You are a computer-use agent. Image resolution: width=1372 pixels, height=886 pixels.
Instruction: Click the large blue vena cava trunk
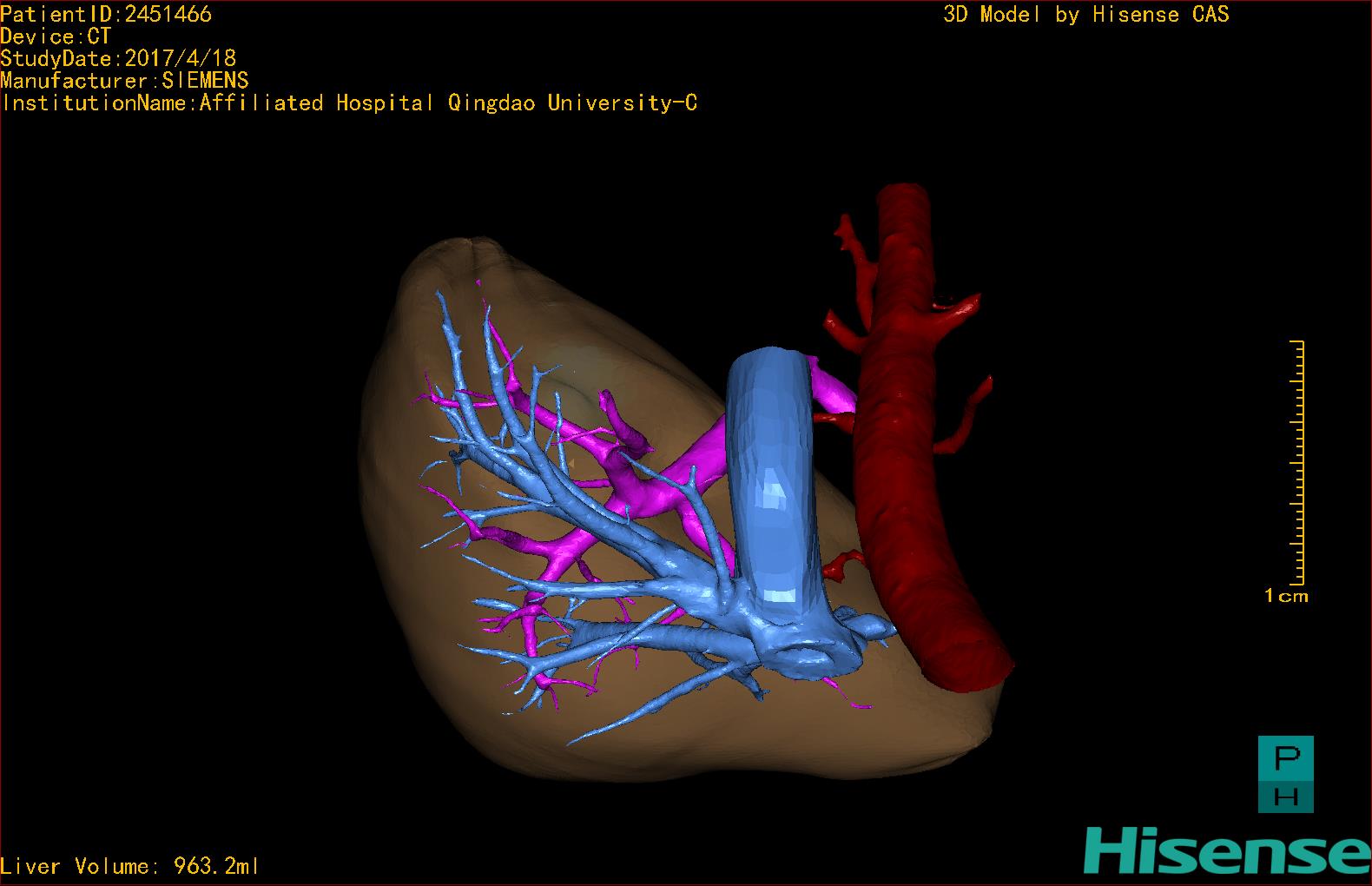tap(773, 486)
